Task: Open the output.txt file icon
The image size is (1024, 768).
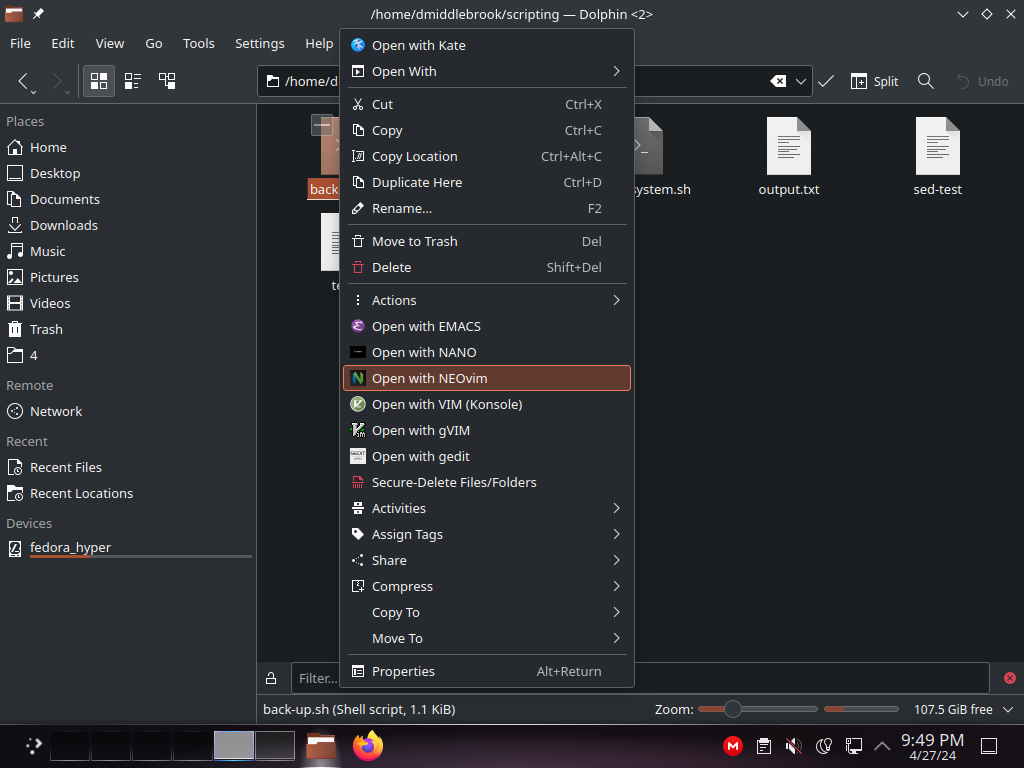Action: [x=788, y=146]
